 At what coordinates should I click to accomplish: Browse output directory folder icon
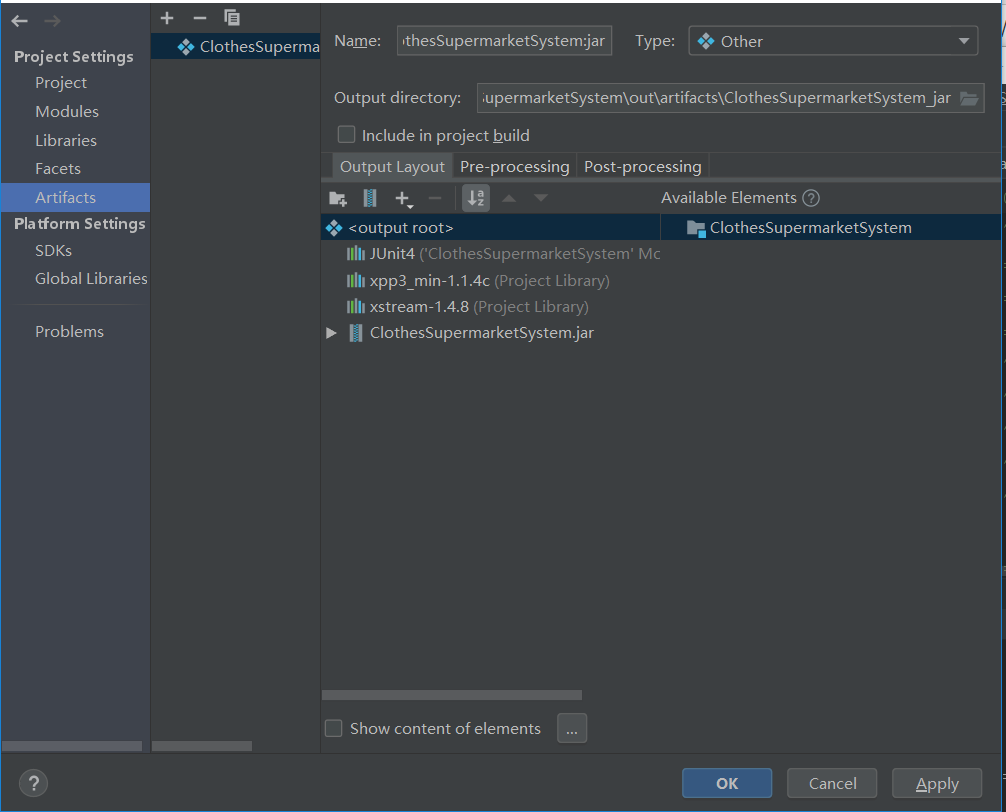(x=969, y=98)
